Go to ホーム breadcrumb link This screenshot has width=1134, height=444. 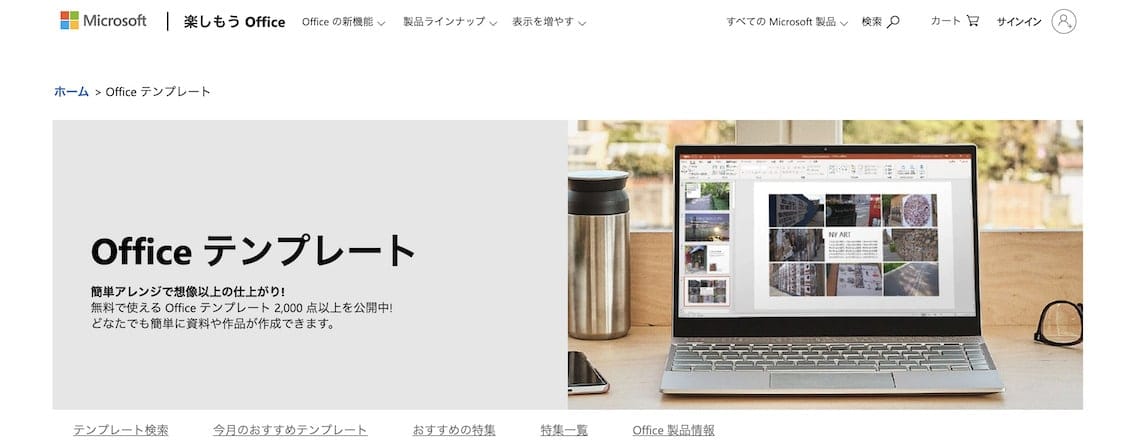(72, 92)
